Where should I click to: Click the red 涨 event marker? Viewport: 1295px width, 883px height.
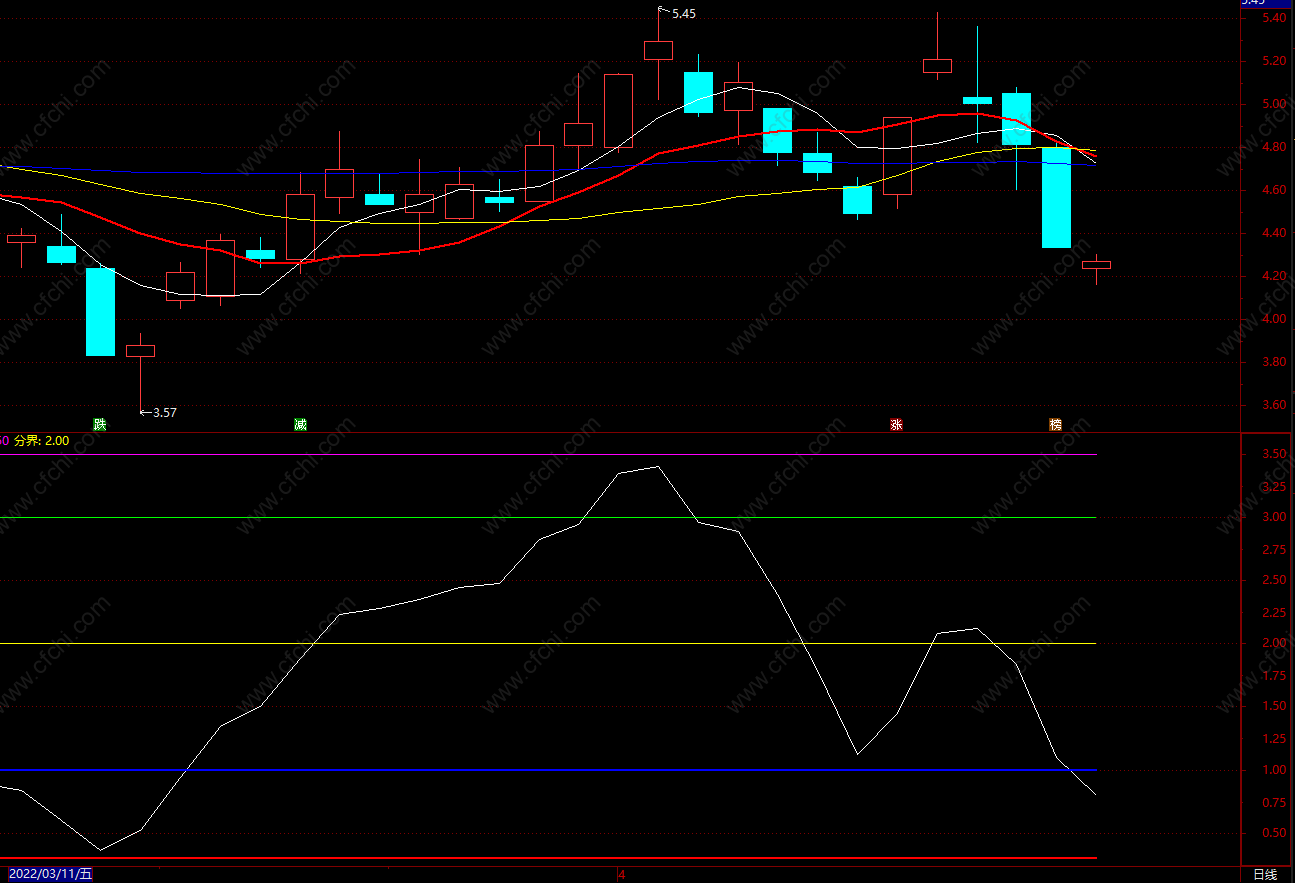tap(897, 424)
